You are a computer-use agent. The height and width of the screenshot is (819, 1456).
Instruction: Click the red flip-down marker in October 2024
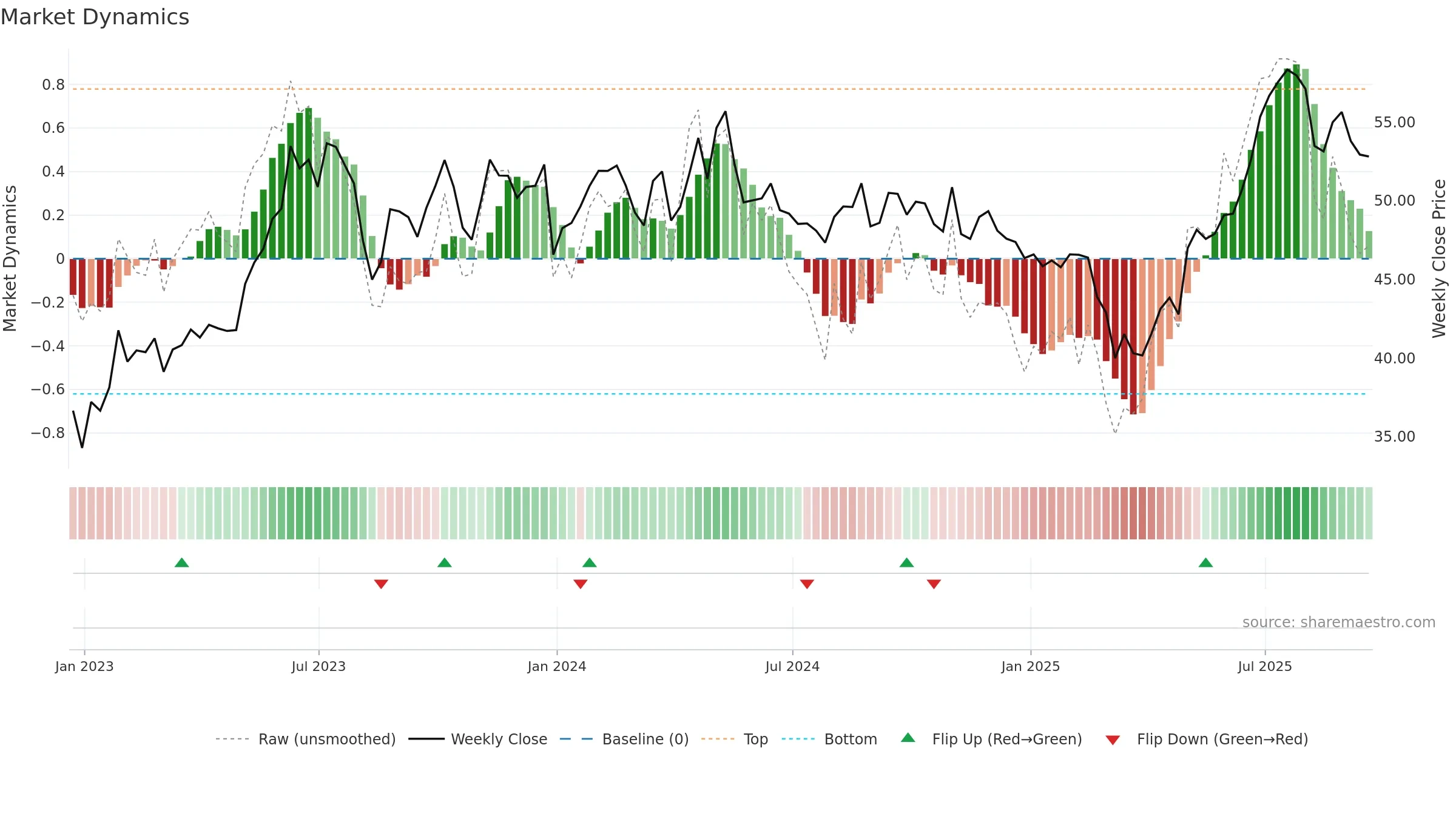934,584
